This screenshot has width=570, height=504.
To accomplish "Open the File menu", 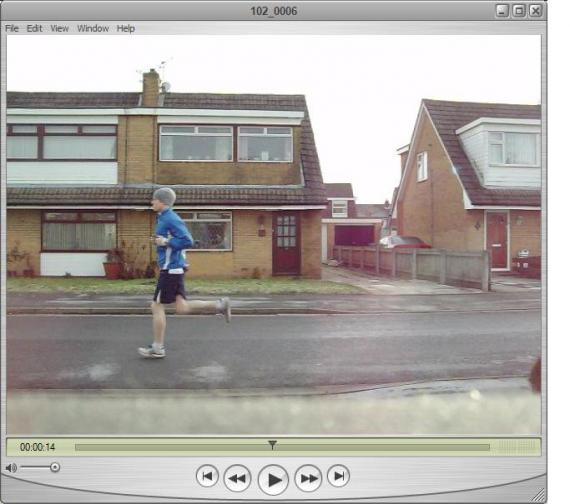I will [x=12, y=28].
